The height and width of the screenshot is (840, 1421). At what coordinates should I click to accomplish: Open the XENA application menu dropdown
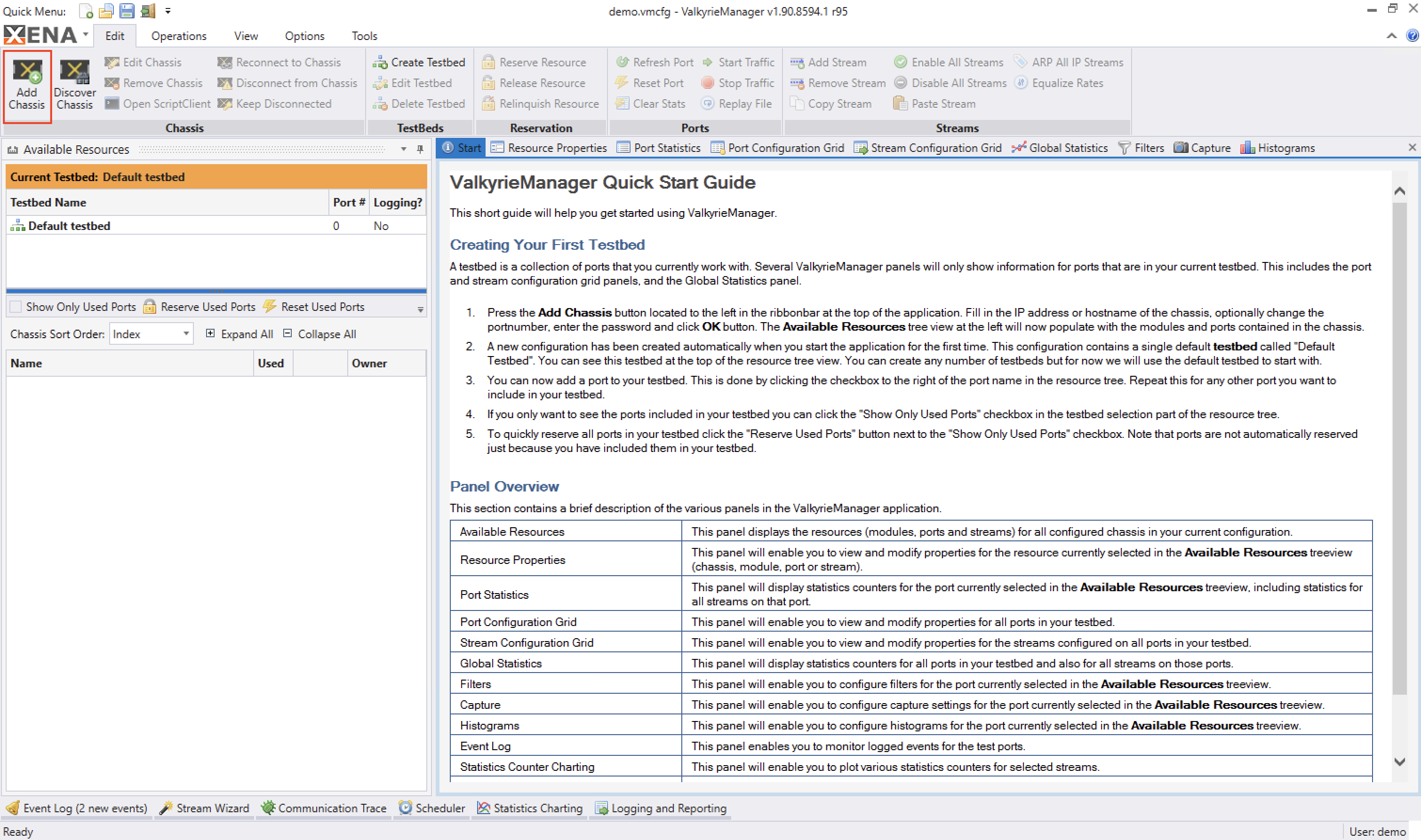pyautogui.click(x=86, y=34)
